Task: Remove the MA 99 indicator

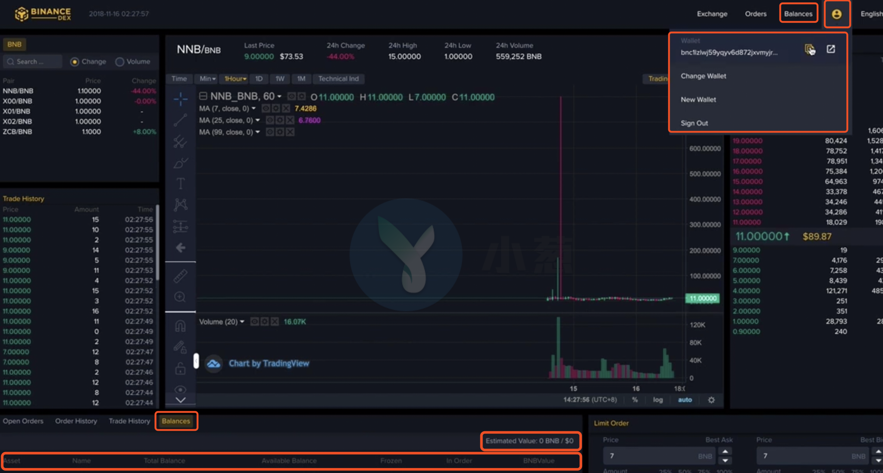Action: click(x=290, y=132)
